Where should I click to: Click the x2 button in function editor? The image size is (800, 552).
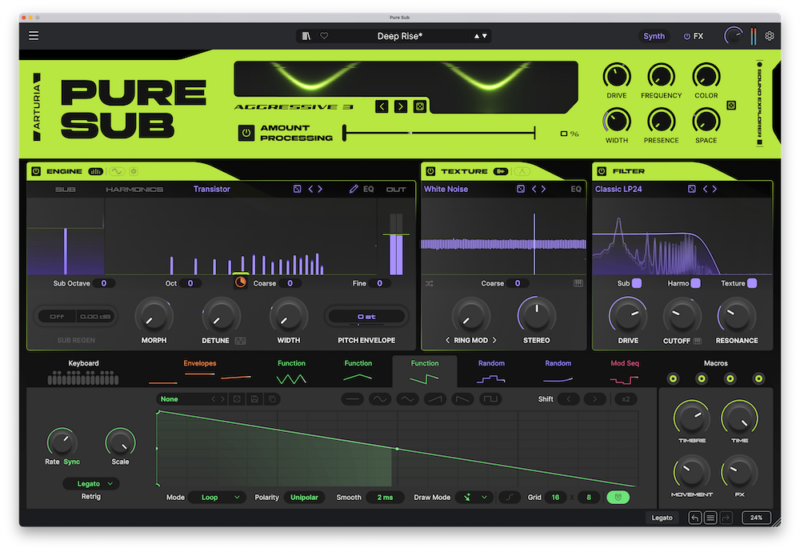626,399
